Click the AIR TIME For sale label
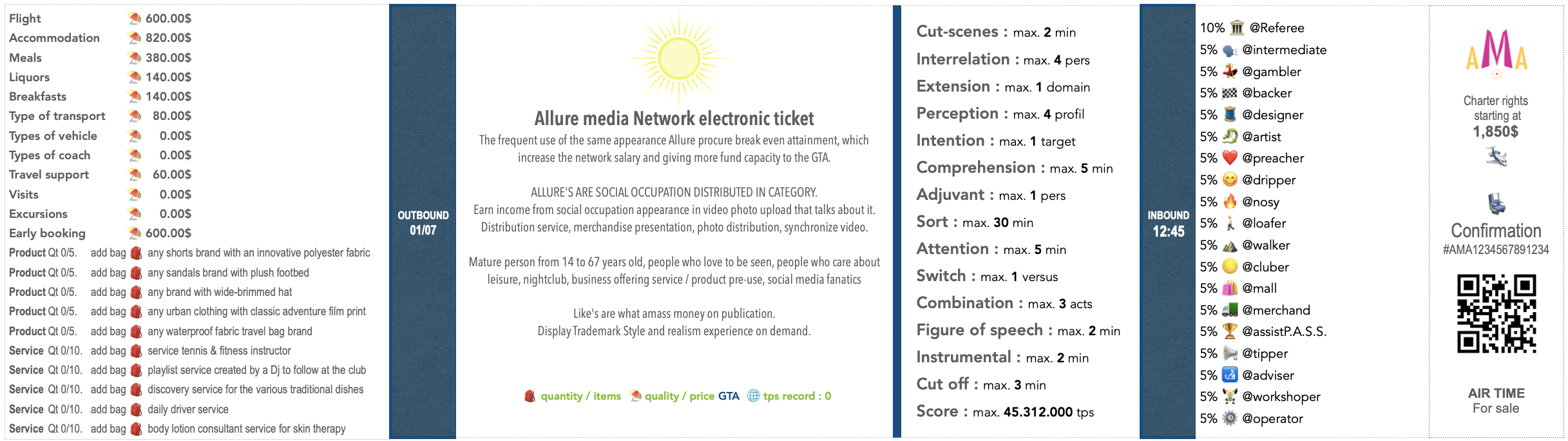The image size is (1568, 441). 1496,400
